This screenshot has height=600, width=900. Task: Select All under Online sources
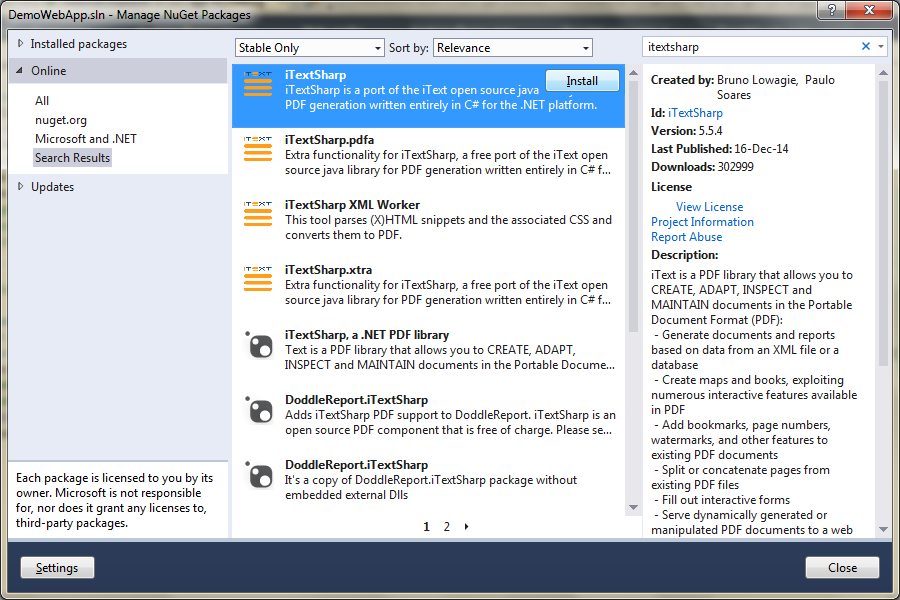[x=42, y=100]
